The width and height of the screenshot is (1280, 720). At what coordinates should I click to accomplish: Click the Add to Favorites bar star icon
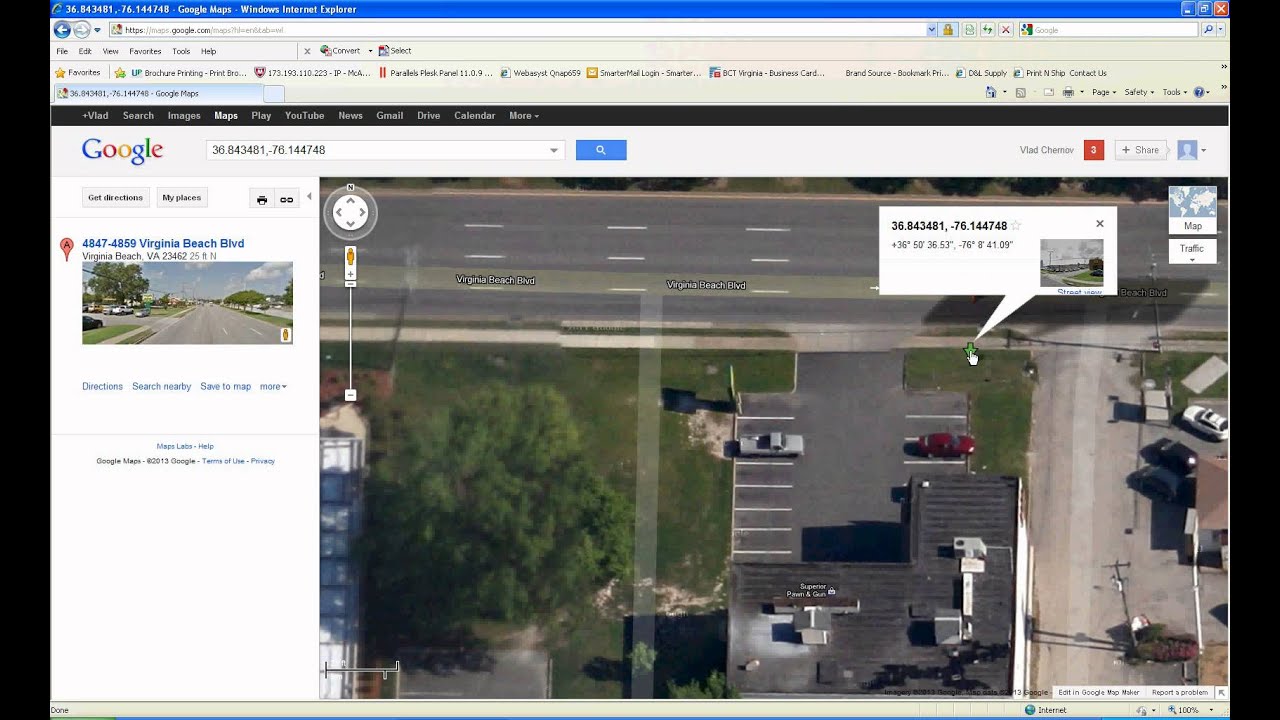pyautogui.click(x=120, y=73)
